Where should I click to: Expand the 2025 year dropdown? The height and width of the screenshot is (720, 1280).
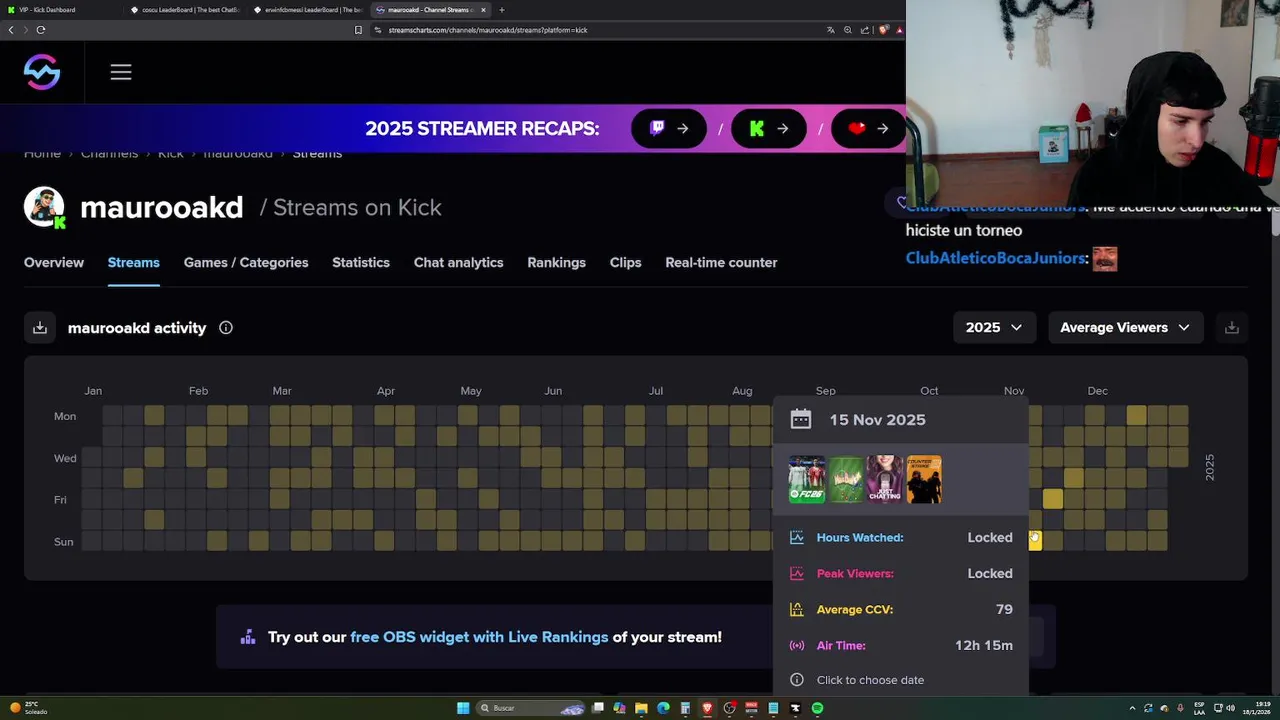click(994, 328)
